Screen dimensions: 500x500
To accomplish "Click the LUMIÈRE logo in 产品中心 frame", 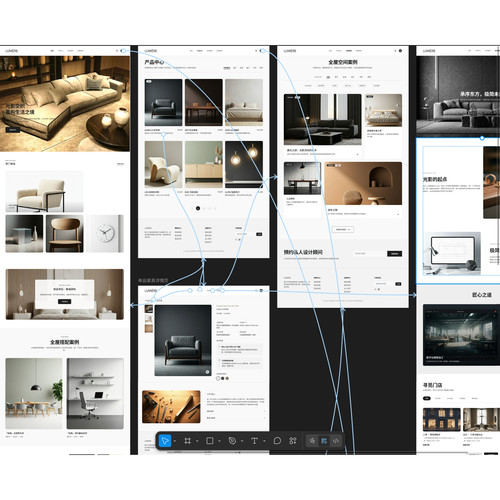I will (151, 51).
